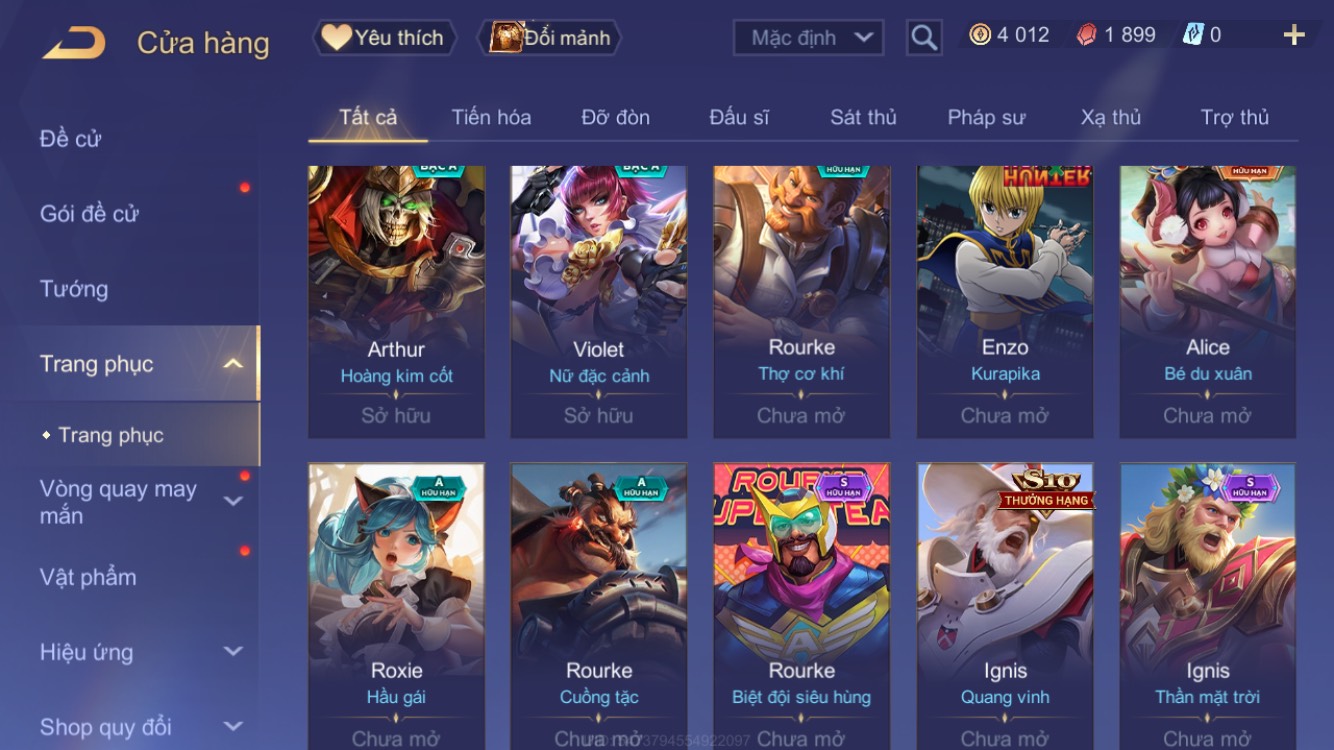Click the blue voucher currency icon

point(1193,35)
